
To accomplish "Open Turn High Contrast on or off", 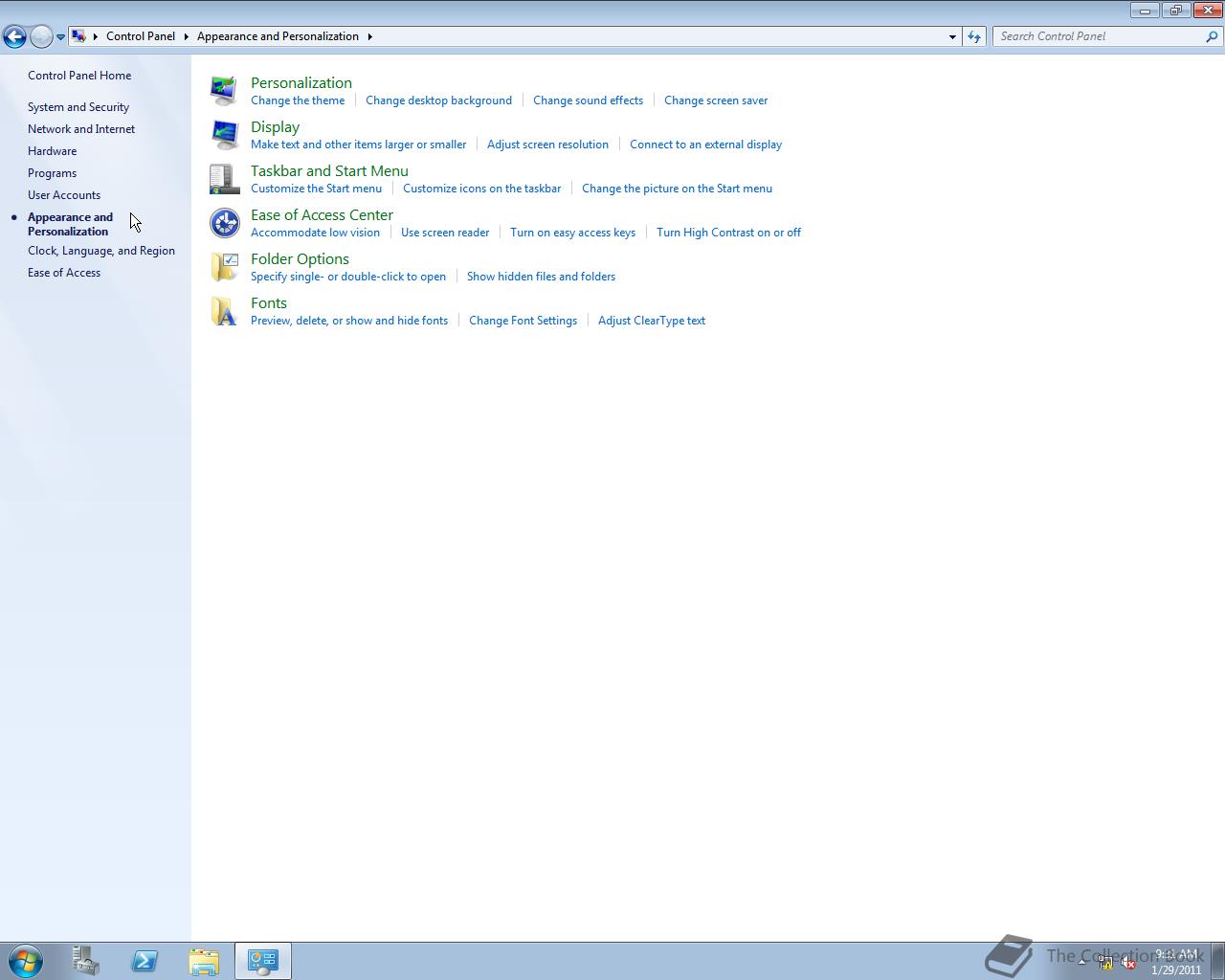I will tap(729, 232).
